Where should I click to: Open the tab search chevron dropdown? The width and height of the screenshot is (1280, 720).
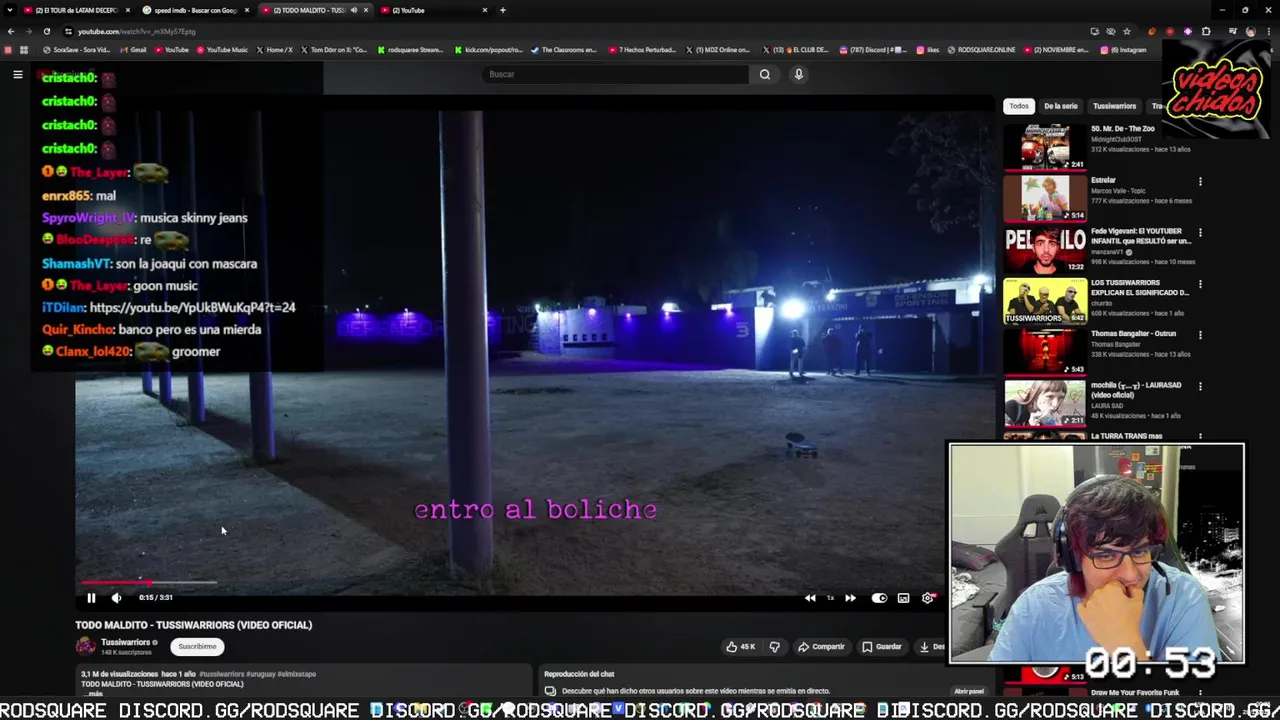point(11,10)
